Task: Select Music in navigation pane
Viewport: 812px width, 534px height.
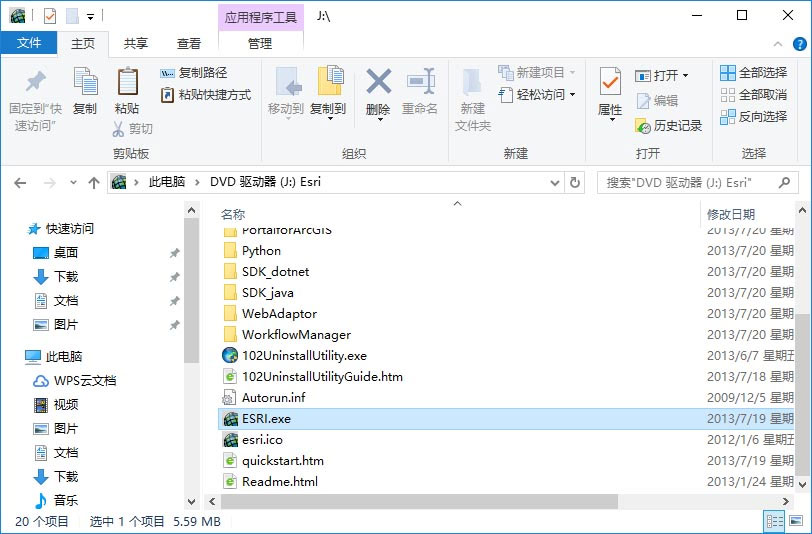Action: (56, 500)
